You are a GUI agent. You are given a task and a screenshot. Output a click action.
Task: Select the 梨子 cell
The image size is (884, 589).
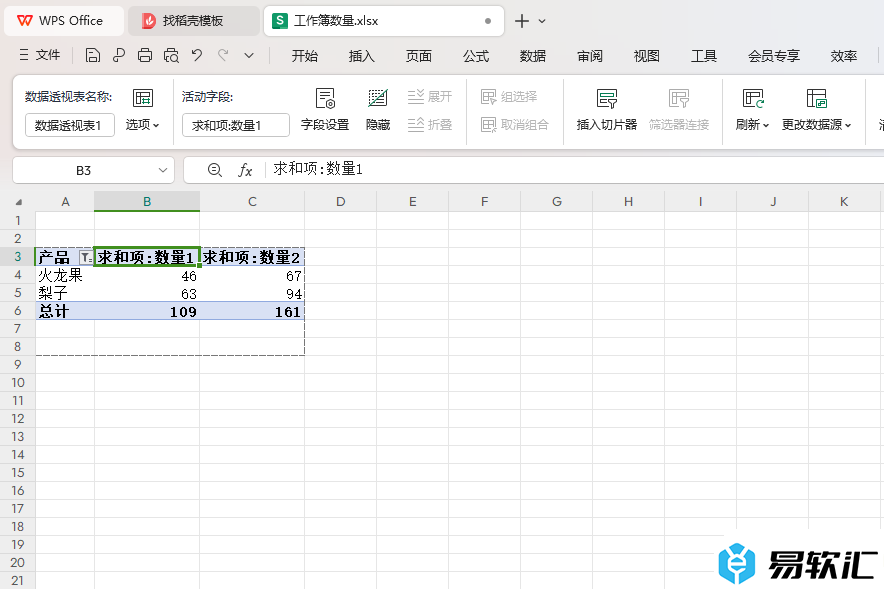point(65,293)
